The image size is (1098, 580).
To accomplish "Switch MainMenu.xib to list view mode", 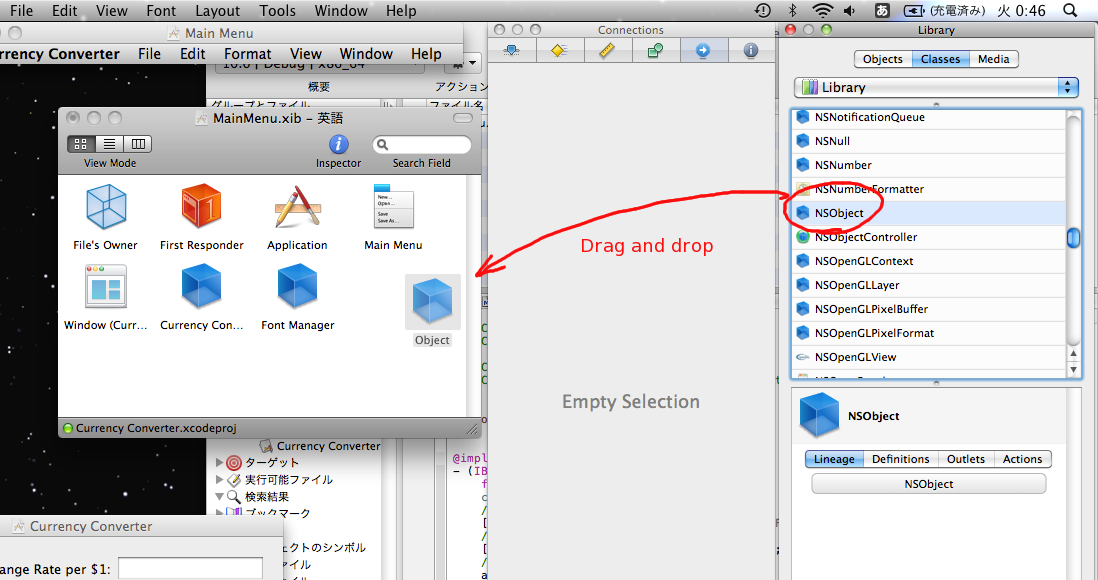I will point(109,144).
